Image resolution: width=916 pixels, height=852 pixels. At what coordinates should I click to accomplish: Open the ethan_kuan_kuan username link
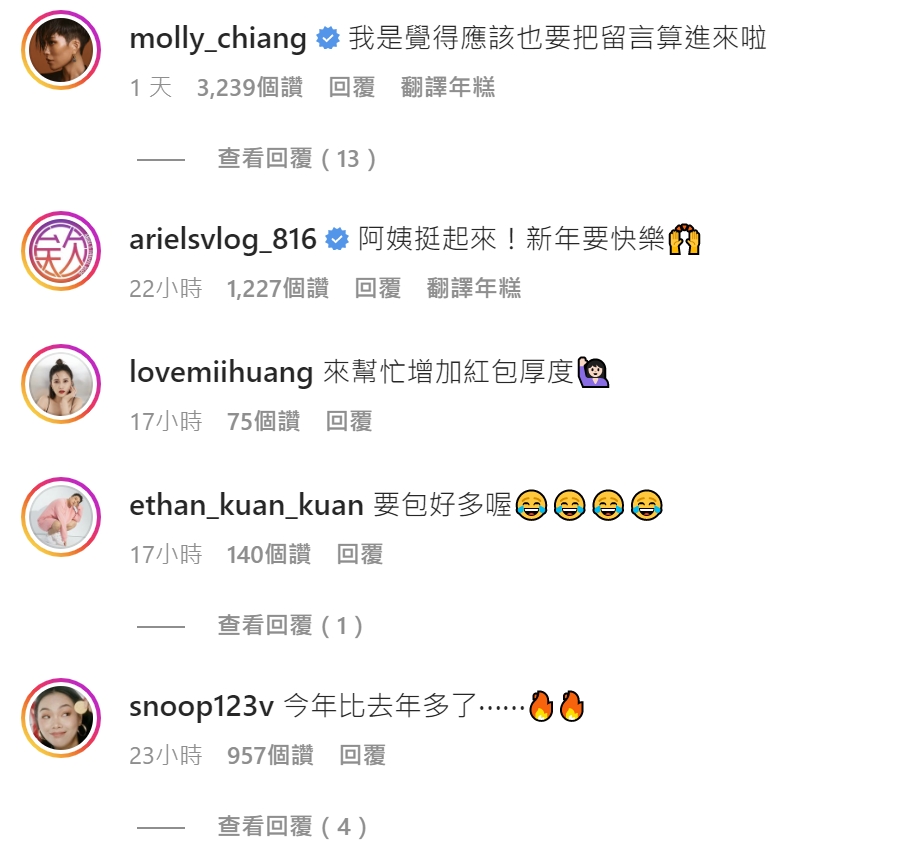[247, 505]
